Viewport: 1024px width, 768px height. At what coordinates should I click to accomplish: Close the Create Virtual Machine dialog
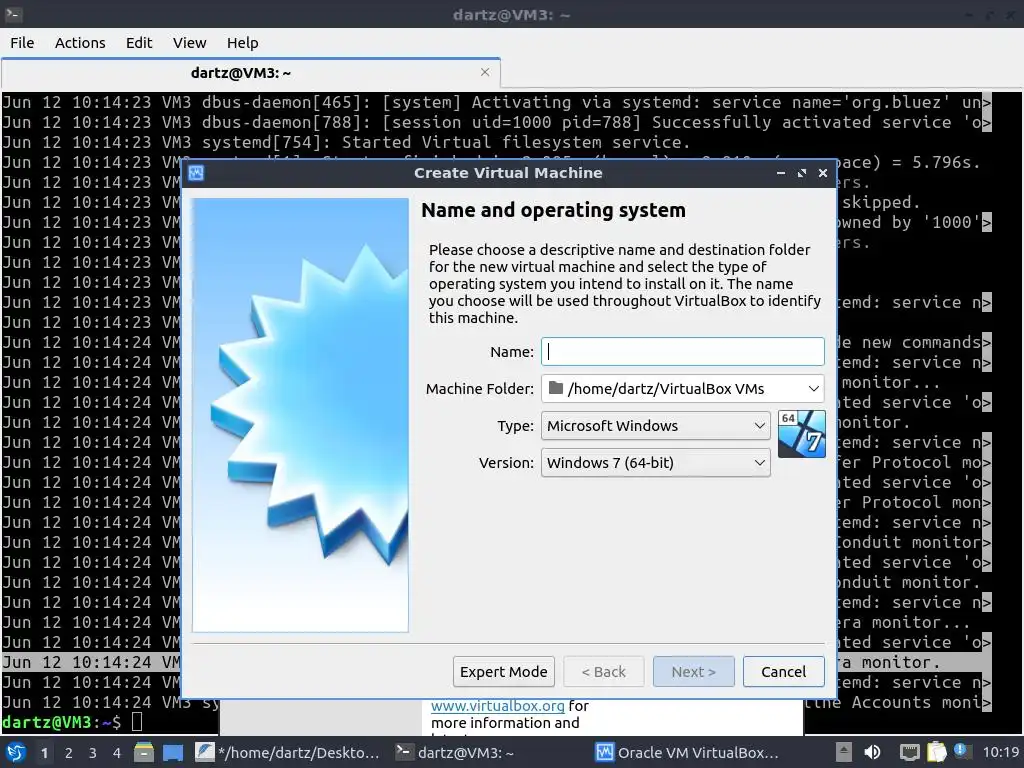point(823,173)
